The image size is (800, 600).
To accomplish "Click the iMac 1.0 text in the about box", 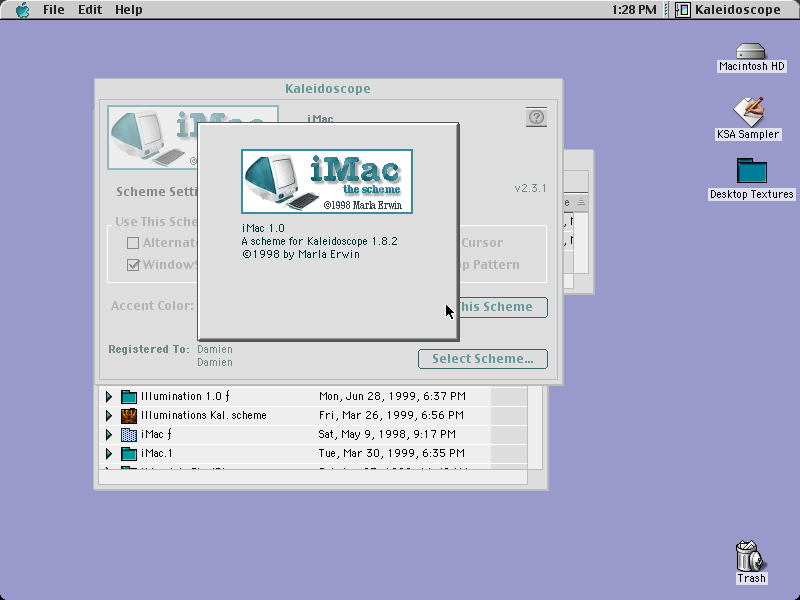I will [x=263, y=228].
